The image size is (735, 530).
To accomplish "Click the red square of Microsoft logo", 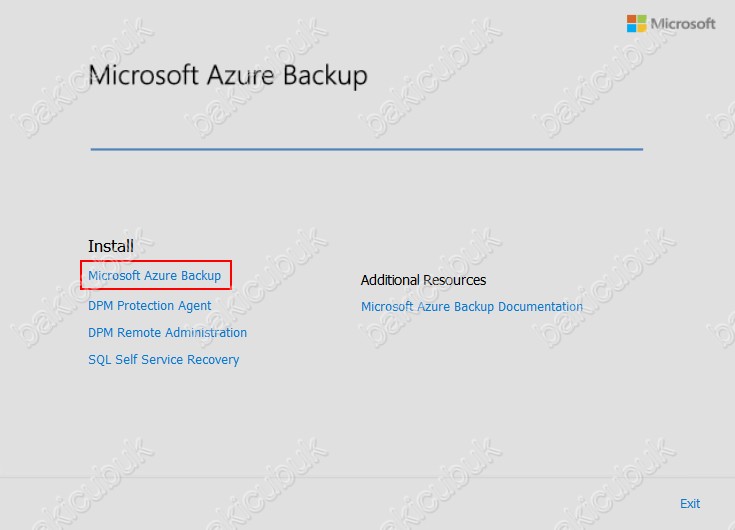I will [x=631, y=19].
